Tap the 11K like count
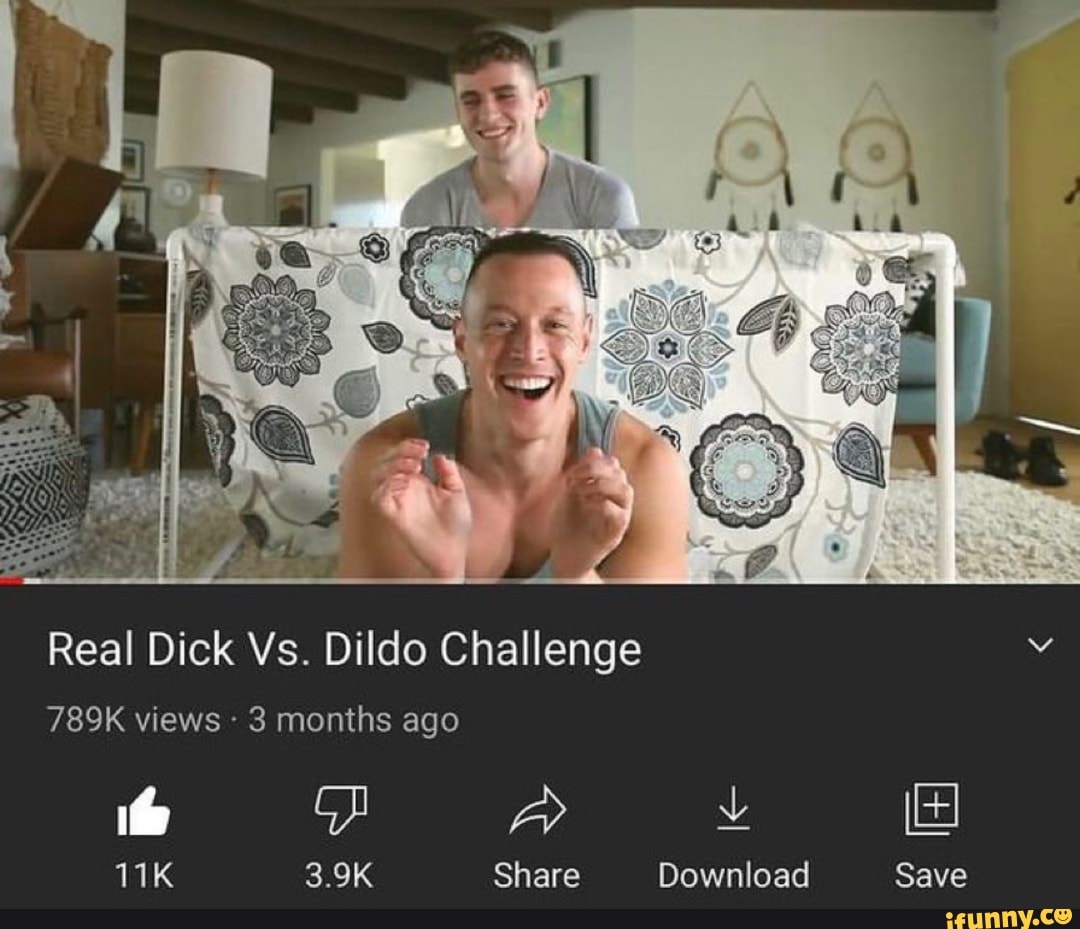This screenshot has height=929, width=1080. pyautogui.click(x=143, y=876)
